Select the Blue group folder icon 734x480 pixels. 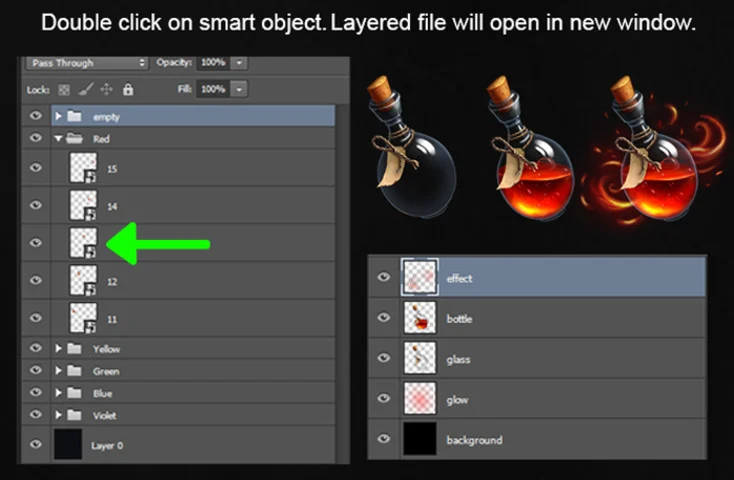[x=74, y=392]
